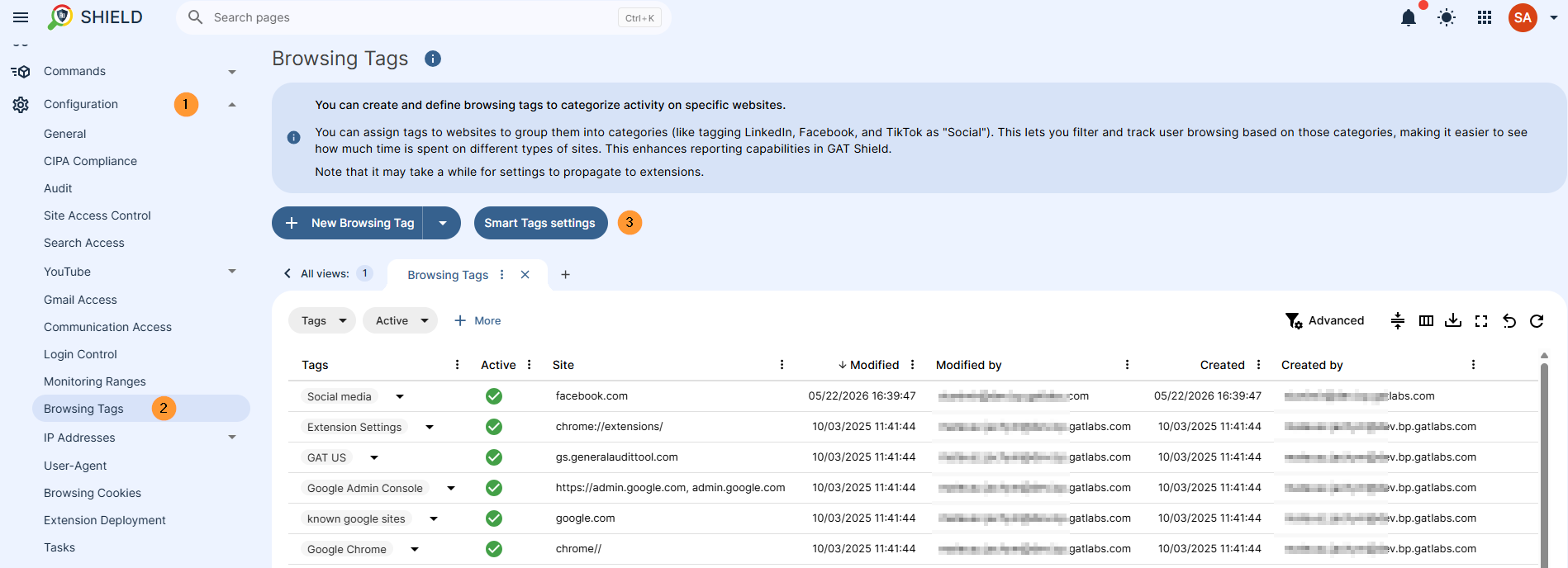This screenshot has width=1568, height=568.
Task: Click the info icon beside Browsing Tags title
Action: [433, 59]
